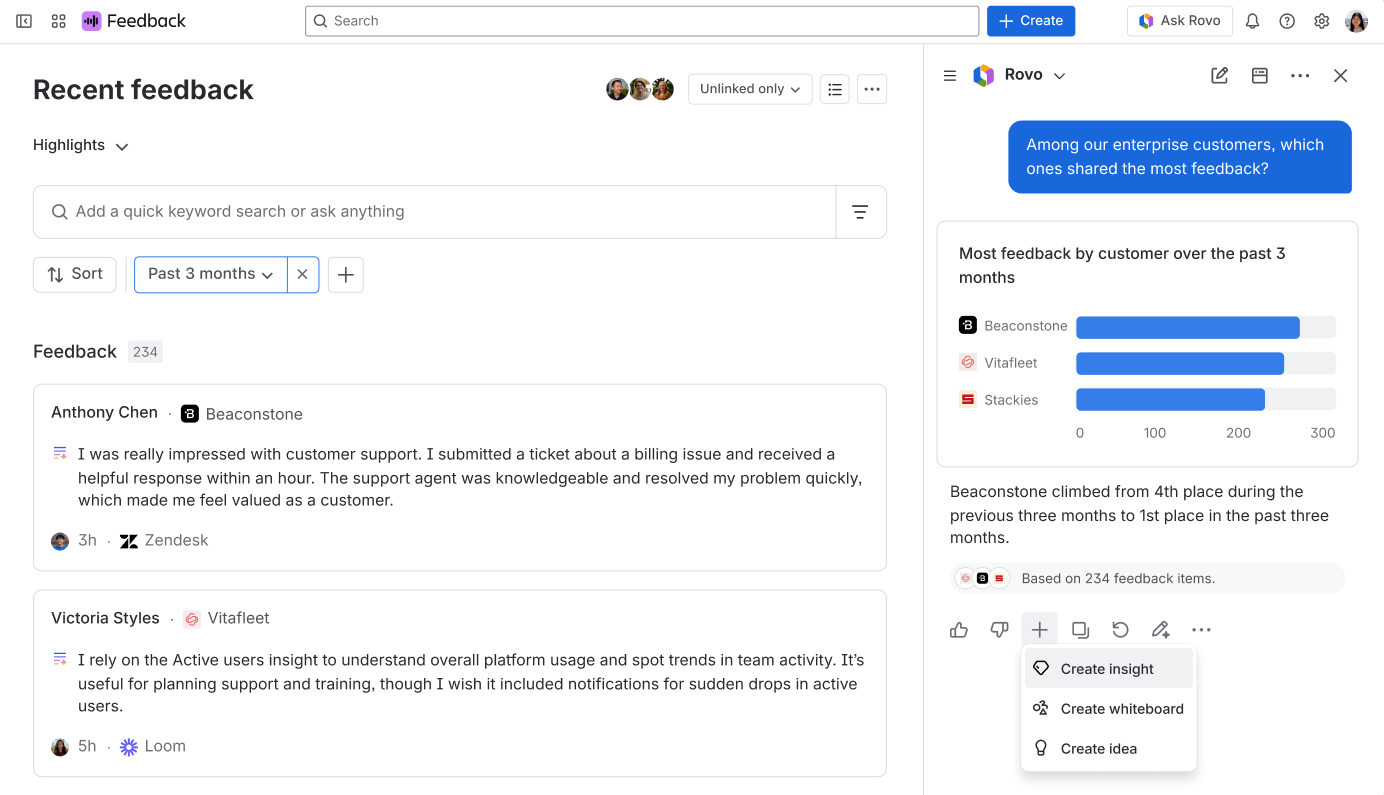Image resolution: width=1384 pixels, height=795 pixels.
Task: Copy the Rovo response
Action: (x=1080, y=630)
